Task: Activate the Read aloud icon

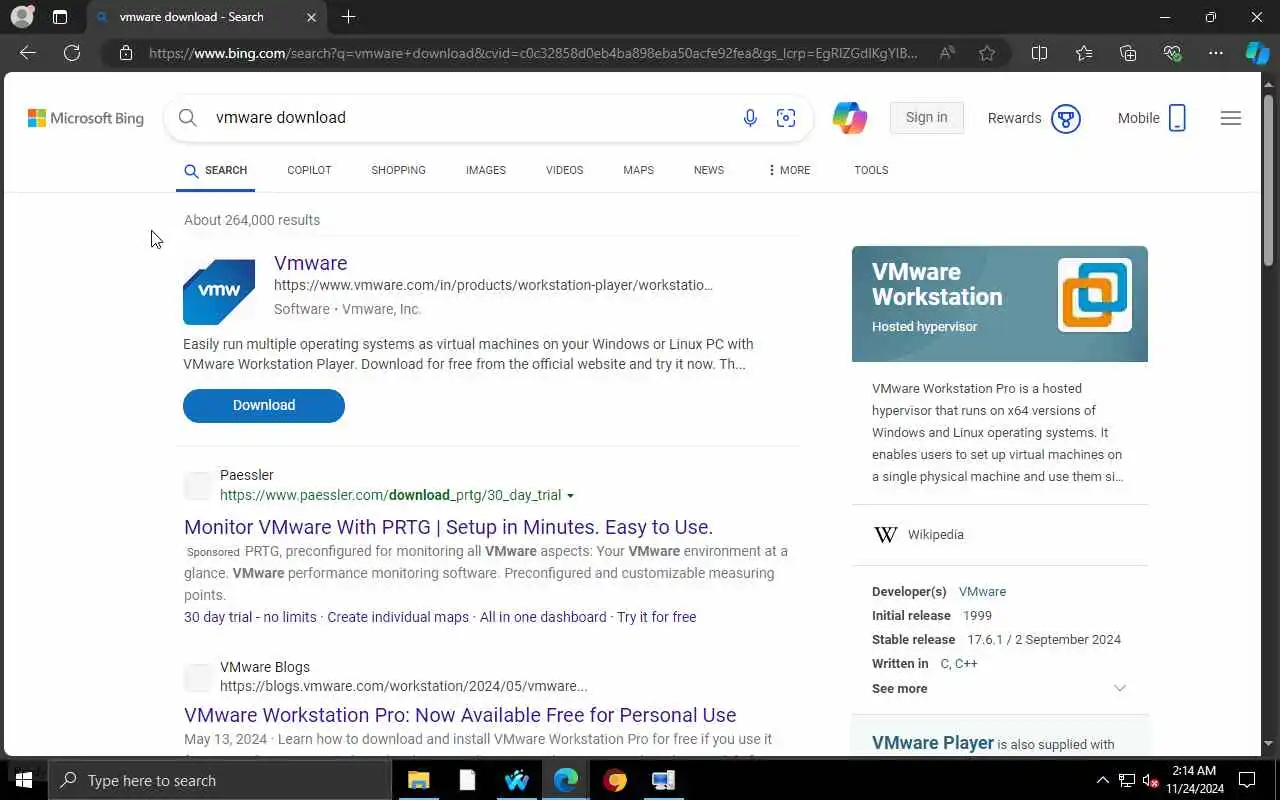Action: 947,53
